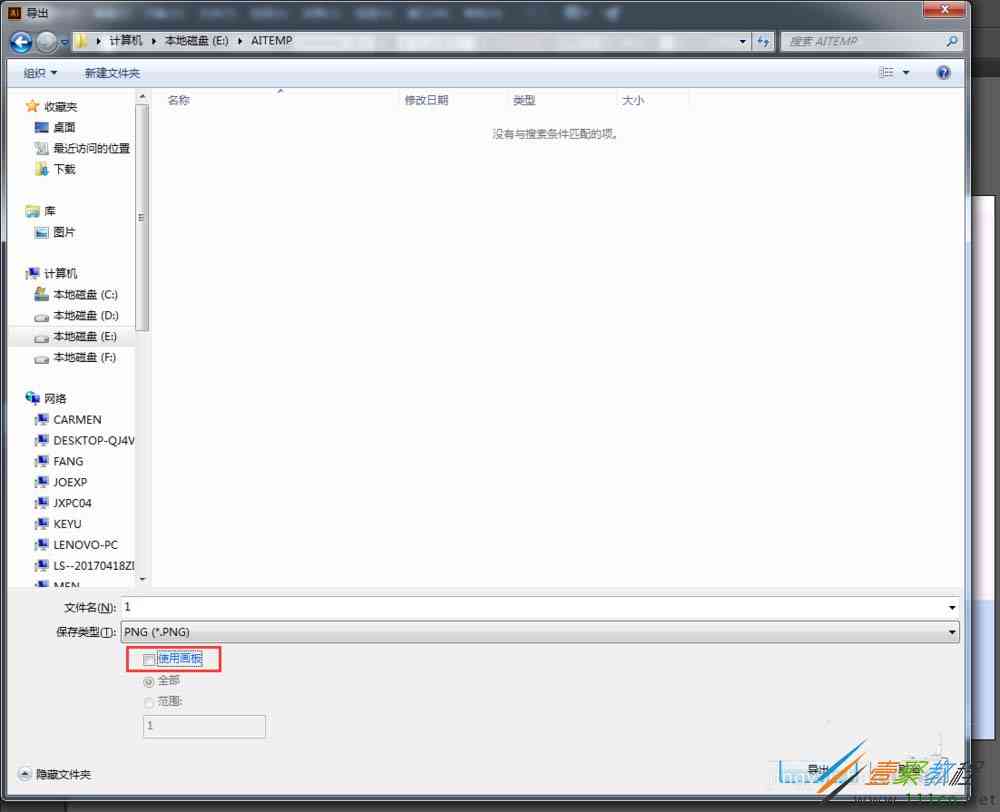Select DESKTOP-QJ4V network computer
The image size is (1000, 812).
point(84,441)
